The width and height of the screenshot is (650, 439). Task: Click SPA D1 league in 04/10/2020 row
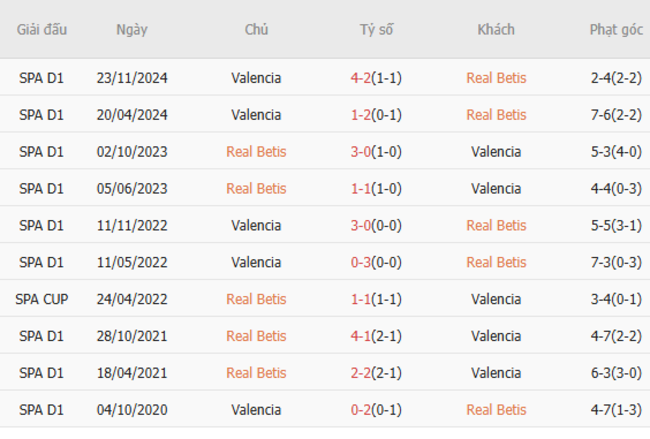coord(42,410)
